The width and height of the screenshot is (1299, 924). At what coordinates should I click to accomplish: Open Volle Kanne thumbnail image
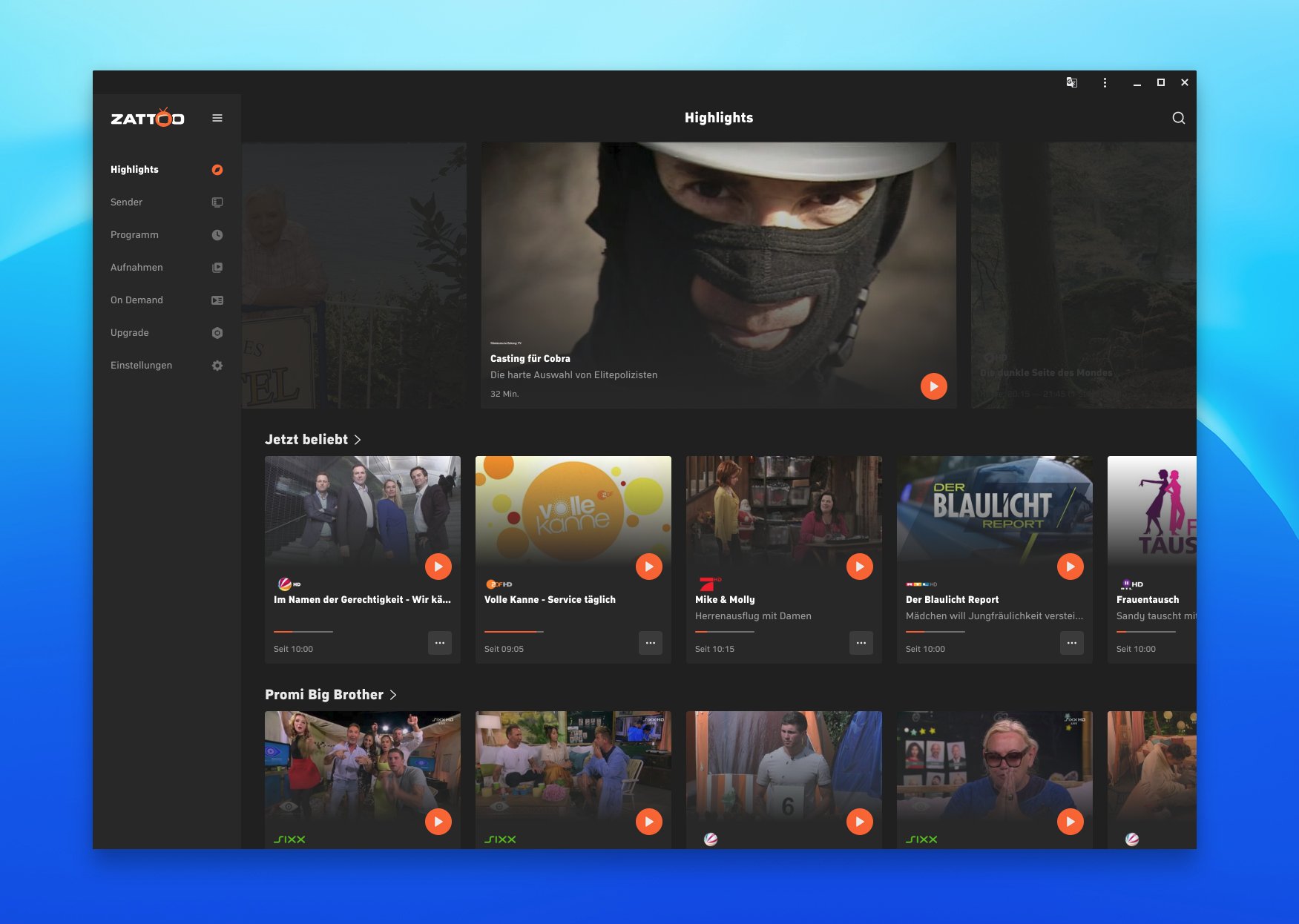pos(573,511)
